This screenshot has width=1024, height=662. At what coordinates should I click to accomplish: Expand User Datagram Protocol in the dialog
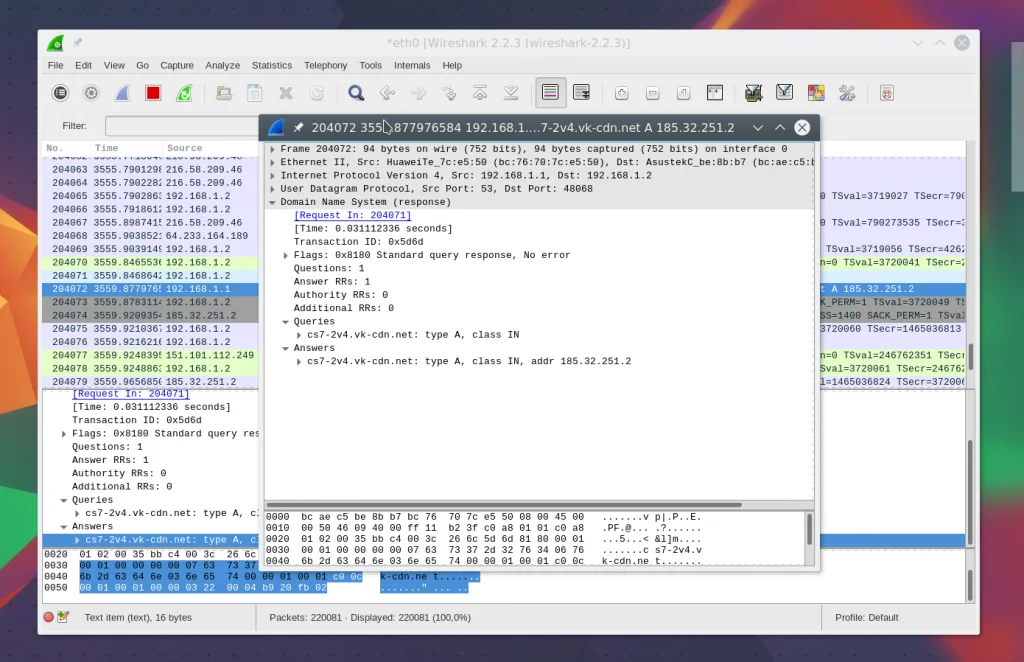point(273,189)
